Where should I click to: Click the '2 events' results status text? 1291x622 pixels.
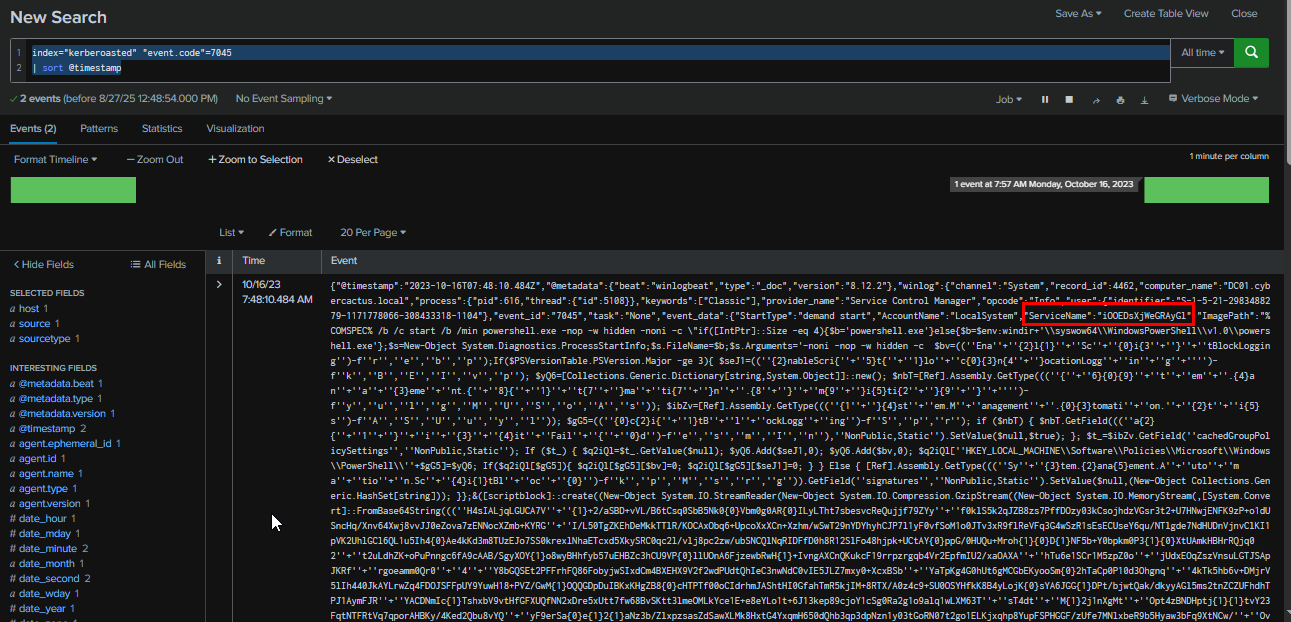point(40,99)
